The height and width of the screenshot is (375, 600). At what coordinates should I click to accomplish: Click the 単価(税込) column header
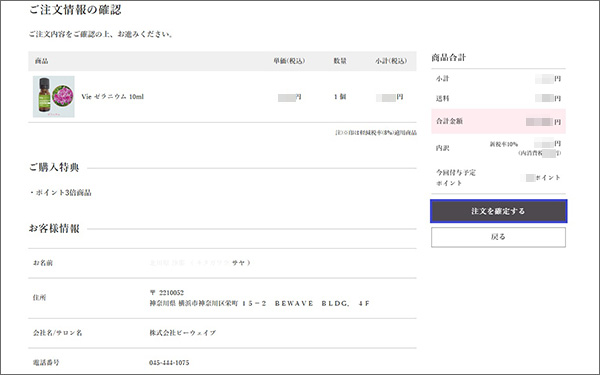[289, 61]
